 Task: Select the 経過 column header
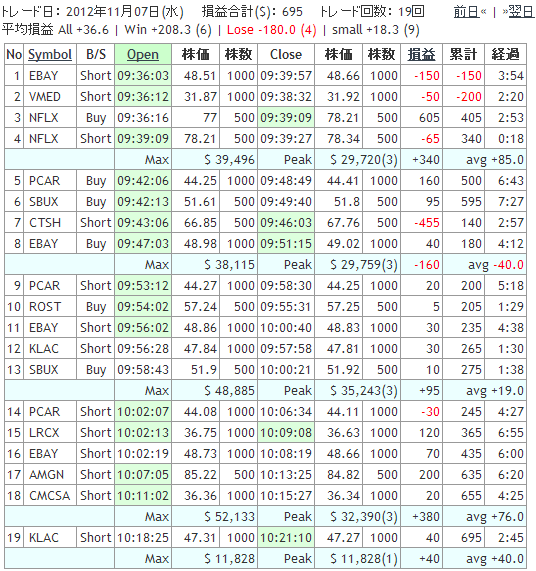(x=505, y=55)
